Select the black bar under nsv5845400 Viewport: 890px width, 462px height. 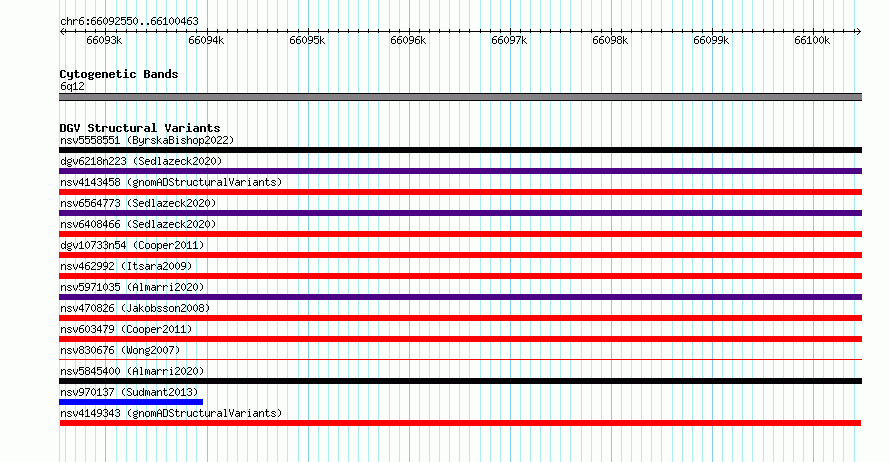click(460, 381)
